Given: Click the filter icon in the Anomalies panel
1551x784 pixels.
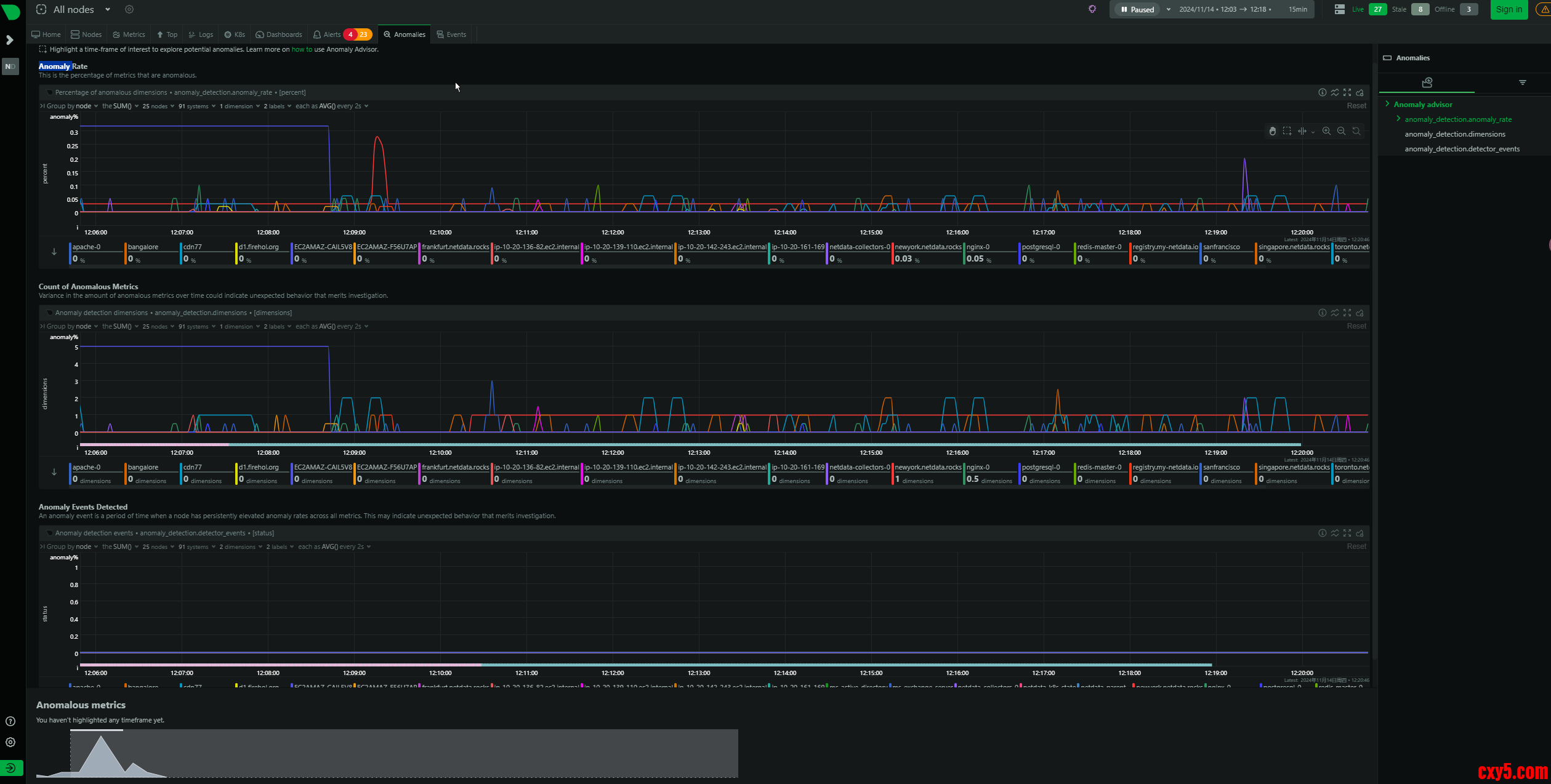Looking at the screenshot, I should [x=1522, y=82].
